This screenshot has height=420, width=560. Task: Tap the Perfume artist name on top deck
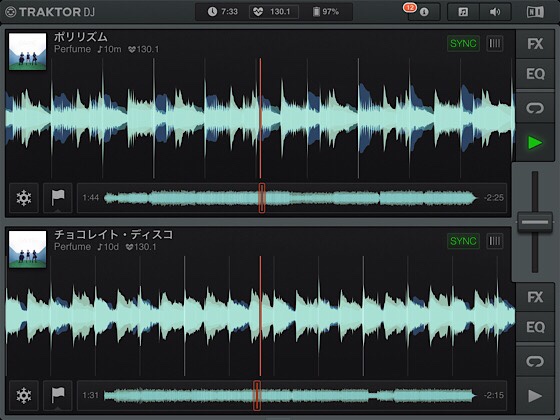[72, 49]
